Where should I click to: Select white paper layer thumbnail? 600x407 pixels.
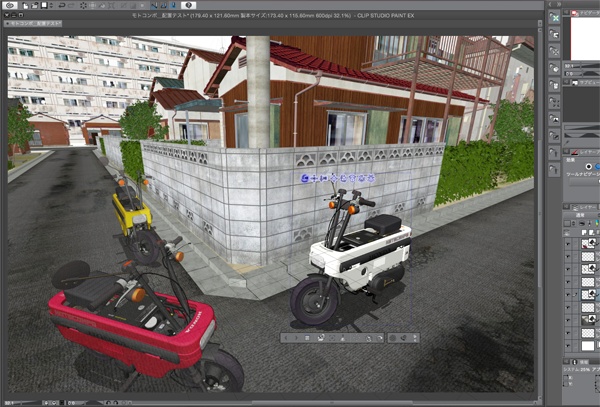(588, 346)
